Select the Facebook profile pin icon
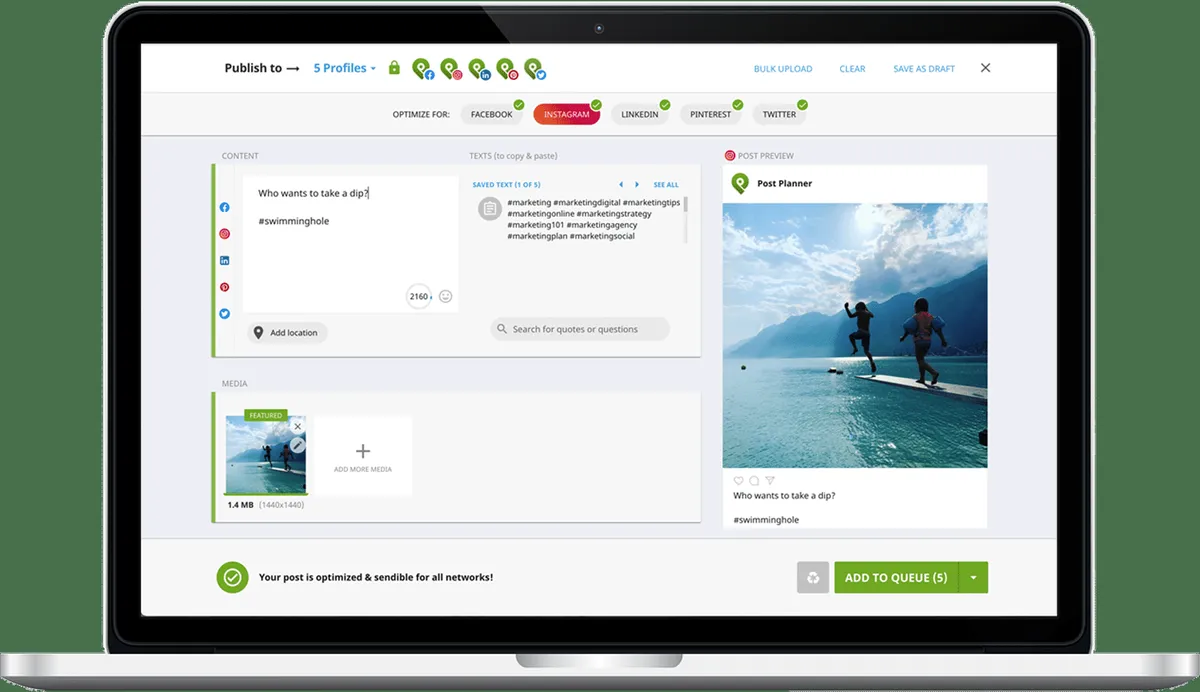This screenshot has width=1200, height=692. click(423, 68)
